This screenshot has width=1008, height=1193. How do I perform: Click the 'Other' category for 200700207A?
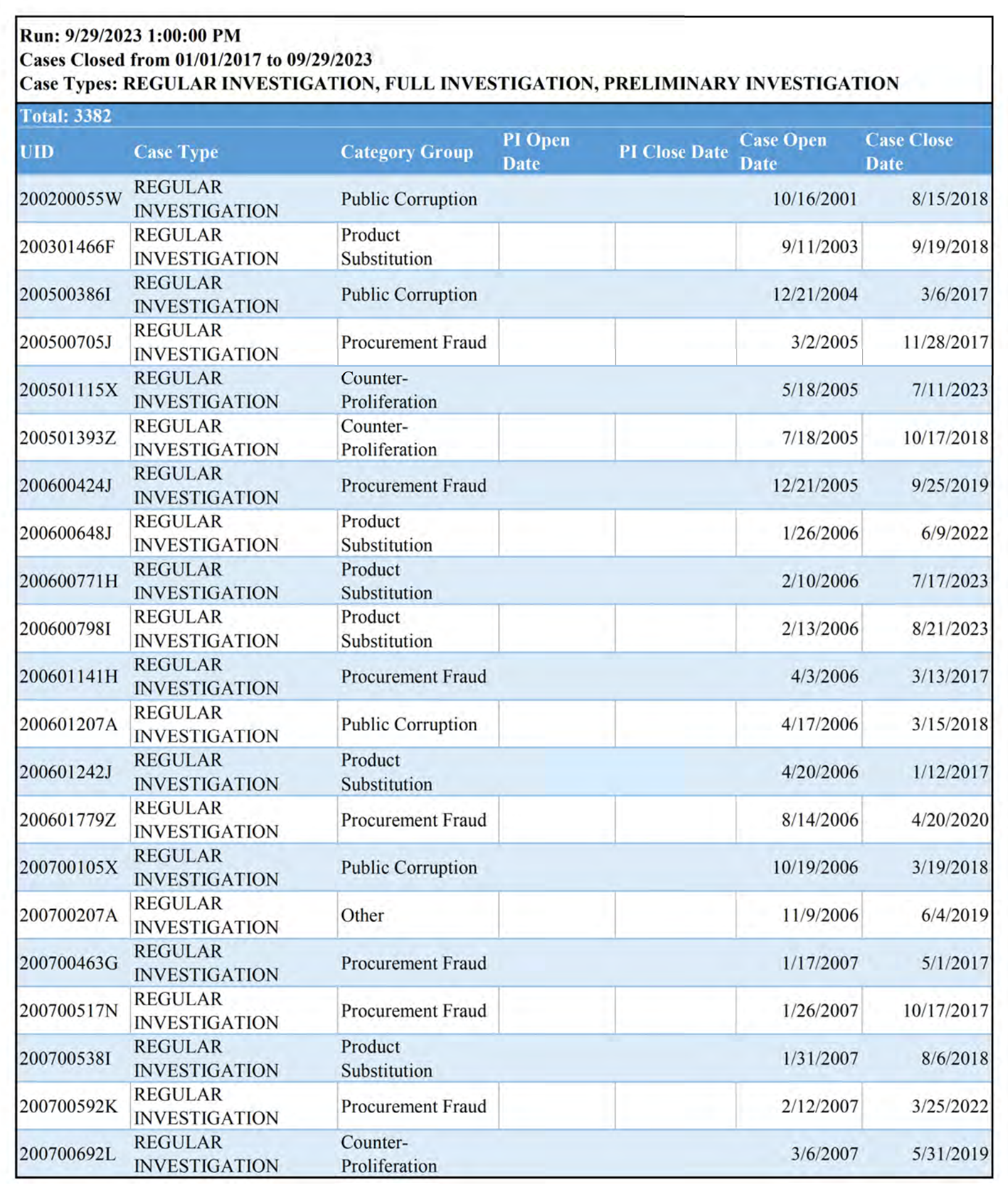[x=362, y=915]
